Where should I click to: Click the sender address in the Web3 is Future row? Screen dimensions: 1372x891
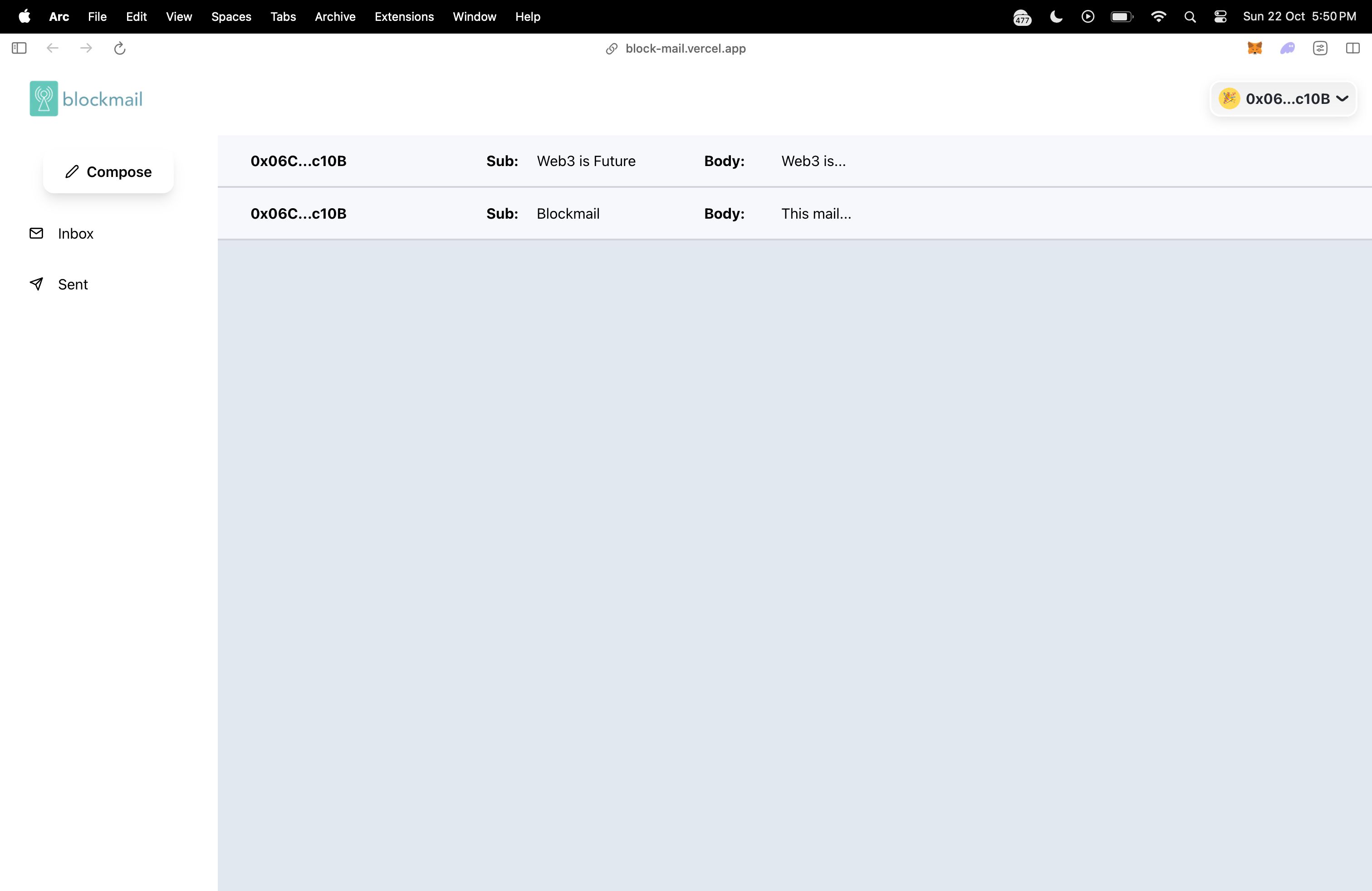pos(298,161)
